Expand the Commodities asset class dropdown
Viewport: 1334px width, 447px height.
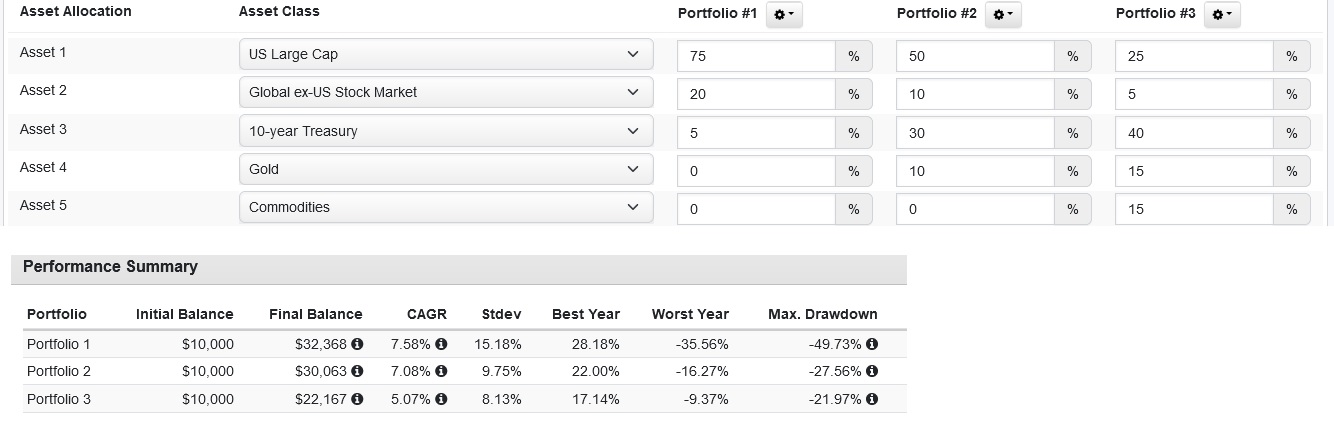click(x=445, y=207)
